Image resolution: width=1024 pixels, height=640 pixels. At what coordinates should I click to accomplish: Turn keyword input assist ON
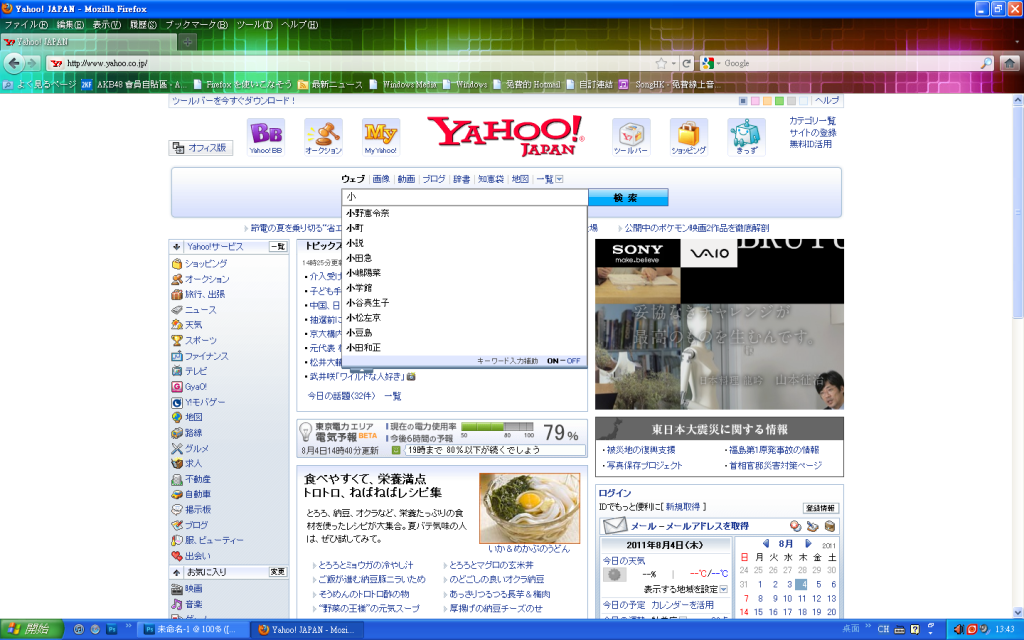click(553, 360)
